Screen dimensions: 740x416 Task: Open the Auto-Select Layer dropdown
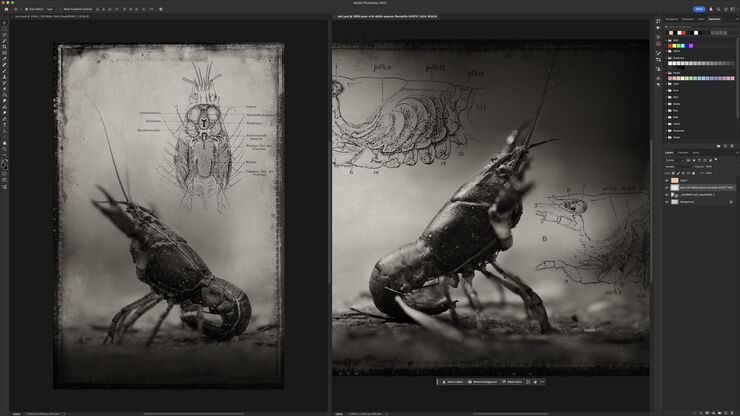point(52,8)
